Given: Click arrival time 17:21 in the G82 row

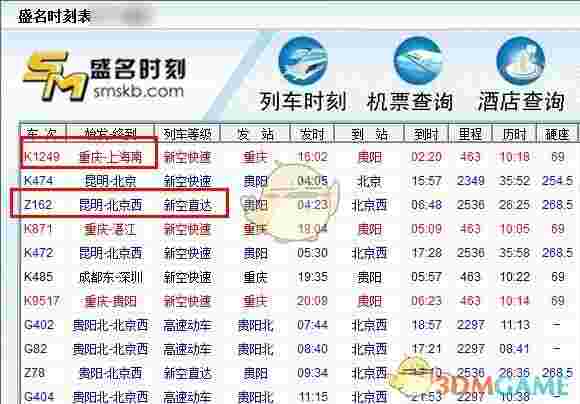Looking at the screenshot, I should coord(427,349).
